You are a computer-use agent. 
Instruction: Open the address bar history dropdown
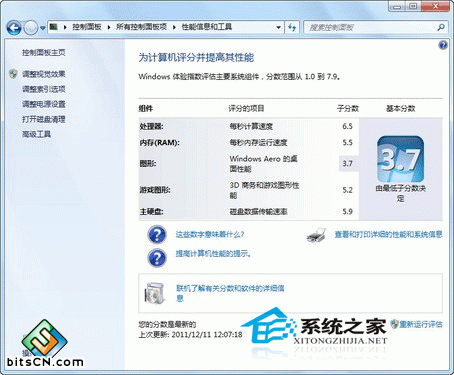278,27
